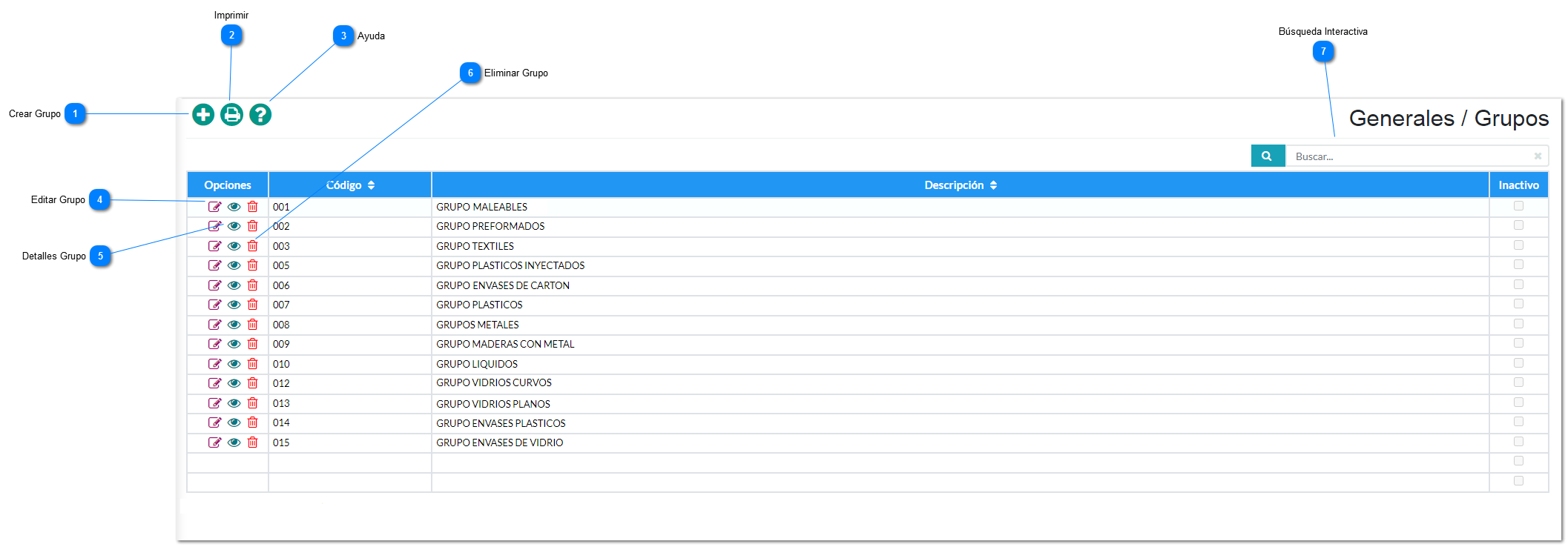Click code cell 009
Viewport: 1568px width, 547px height.
coord(350,344)
